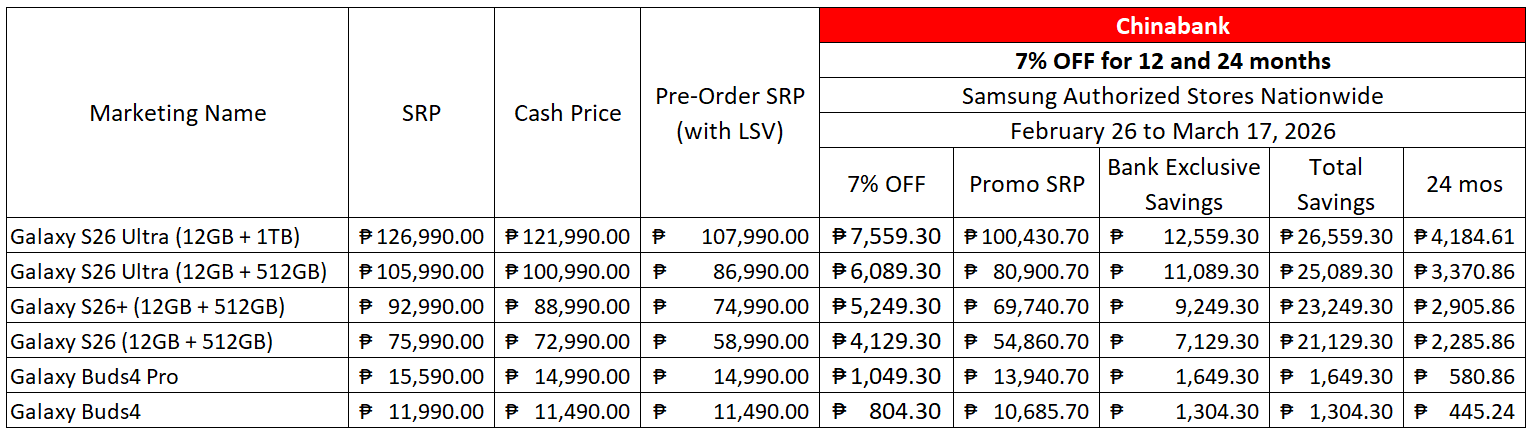Screen dimensions: 1528x436
Task: Select the Cash Price header cell
Action: pyautogui.click(x=567, y=113)
